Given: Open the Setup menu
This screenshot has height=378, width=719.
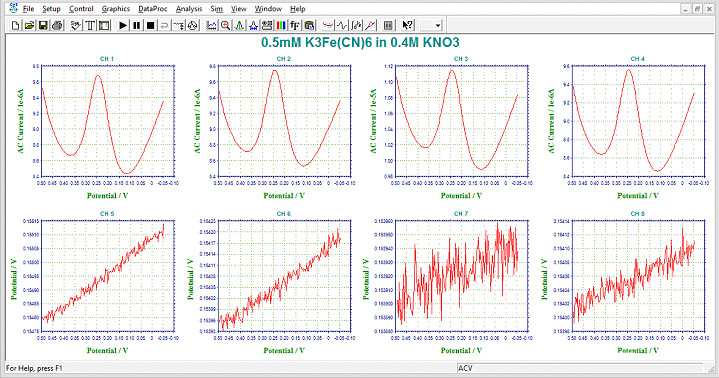Looking at the screenshot, I should pyautogui.click(x=51, y=9).
